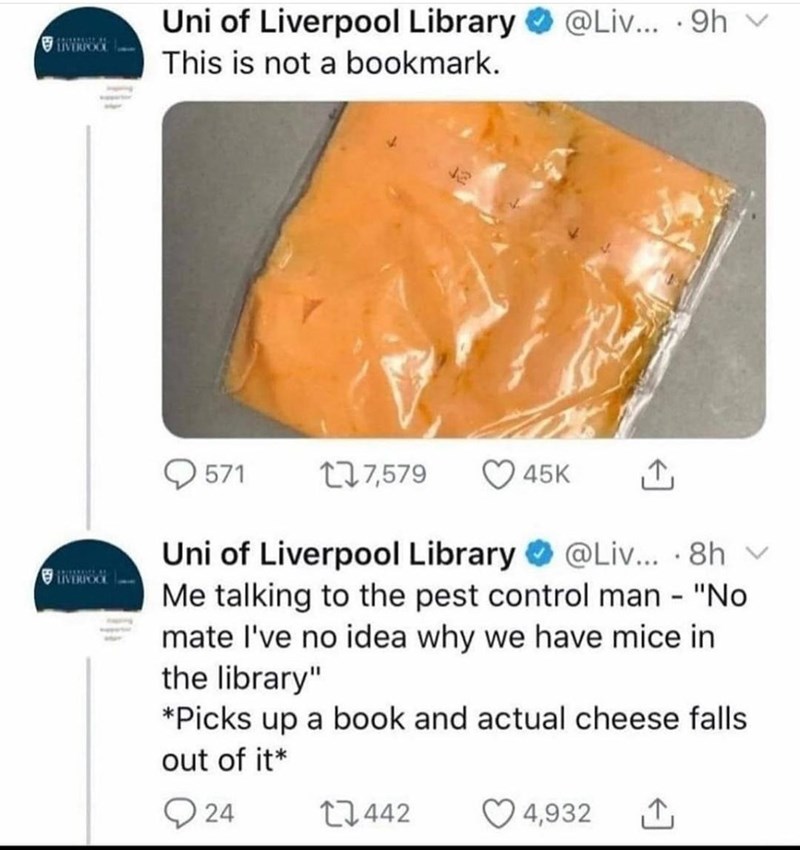Open the cheese slice photo attachment

[x=463, y=269]
